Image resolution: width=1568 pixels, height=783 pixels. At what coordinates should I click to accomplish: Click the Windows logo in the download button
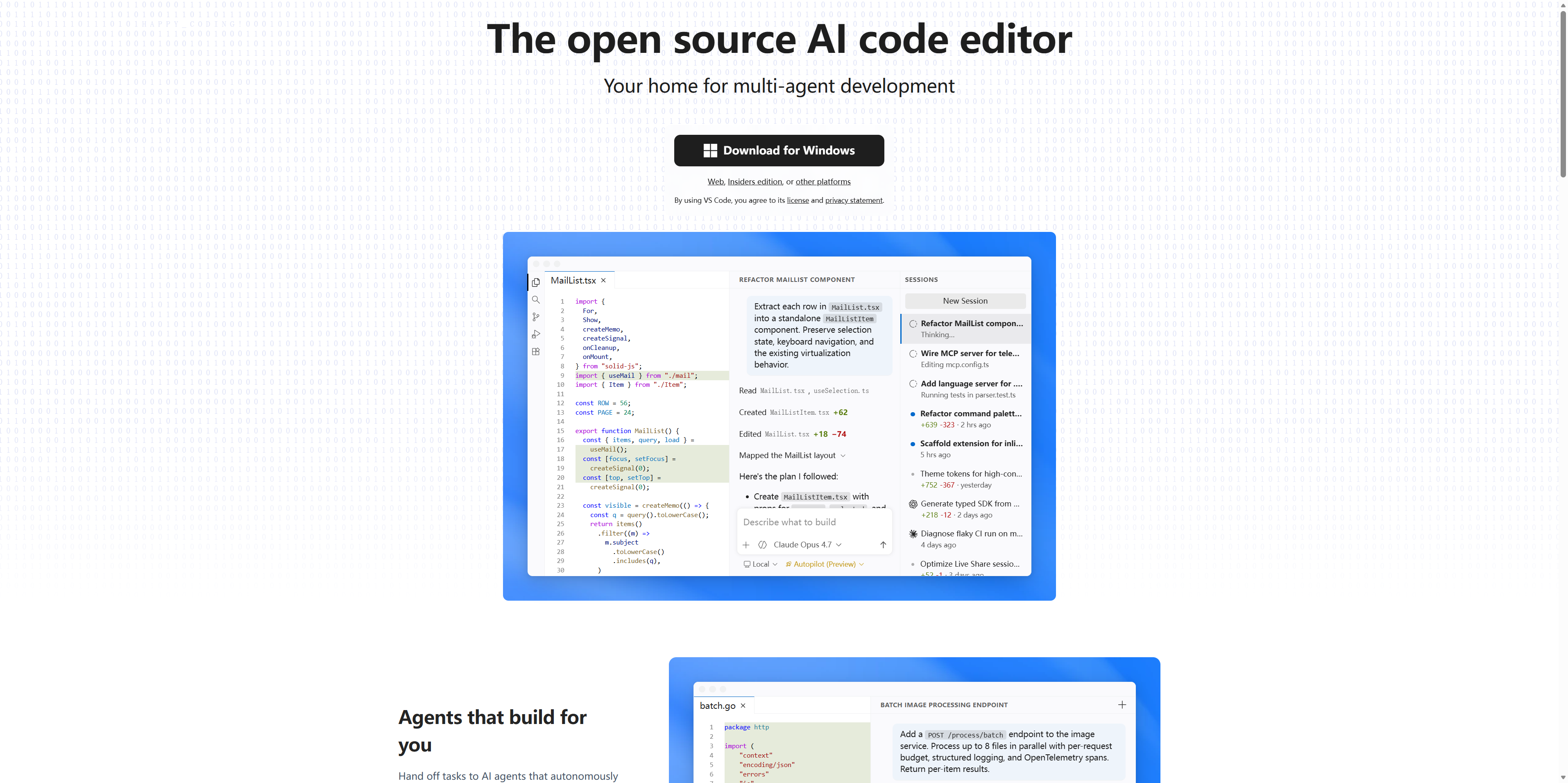[x=710, y=150]
